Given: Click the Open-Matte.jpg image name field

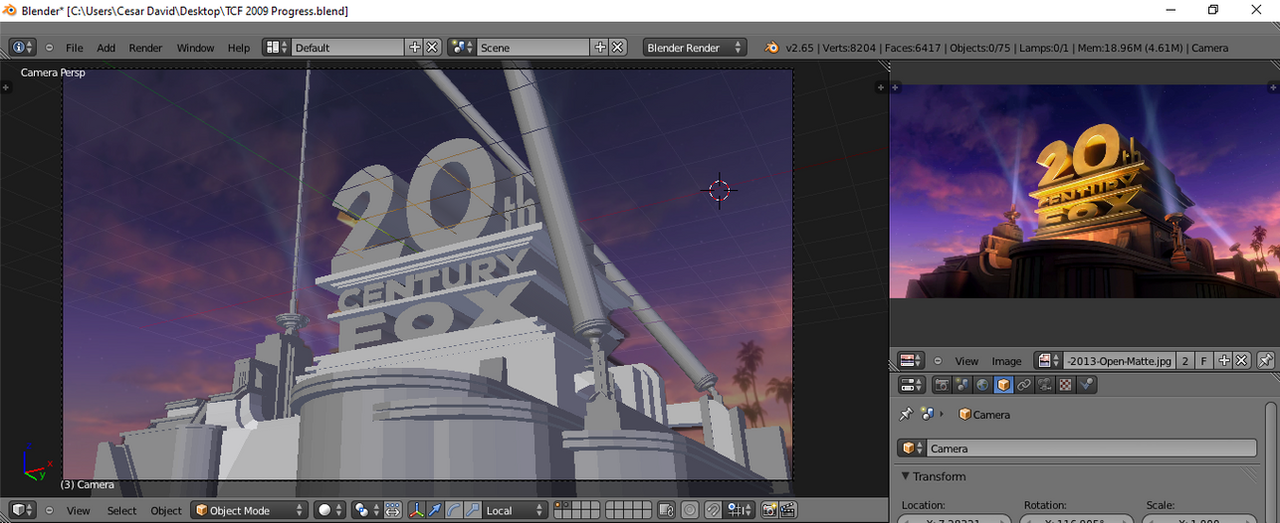Looking at the screenshot, I should (1119, 361).
